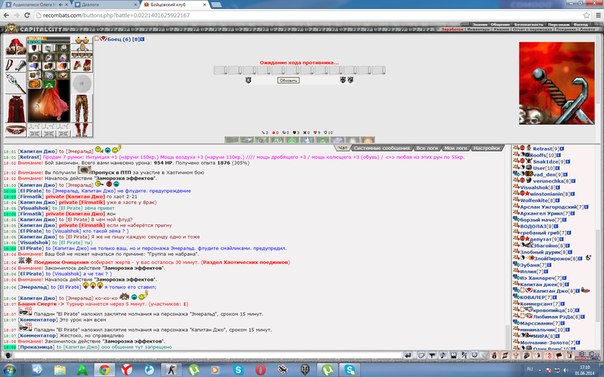604x377 pixels.
Task: Click inside the chat message input field
Action: click(x=207, y=355)
